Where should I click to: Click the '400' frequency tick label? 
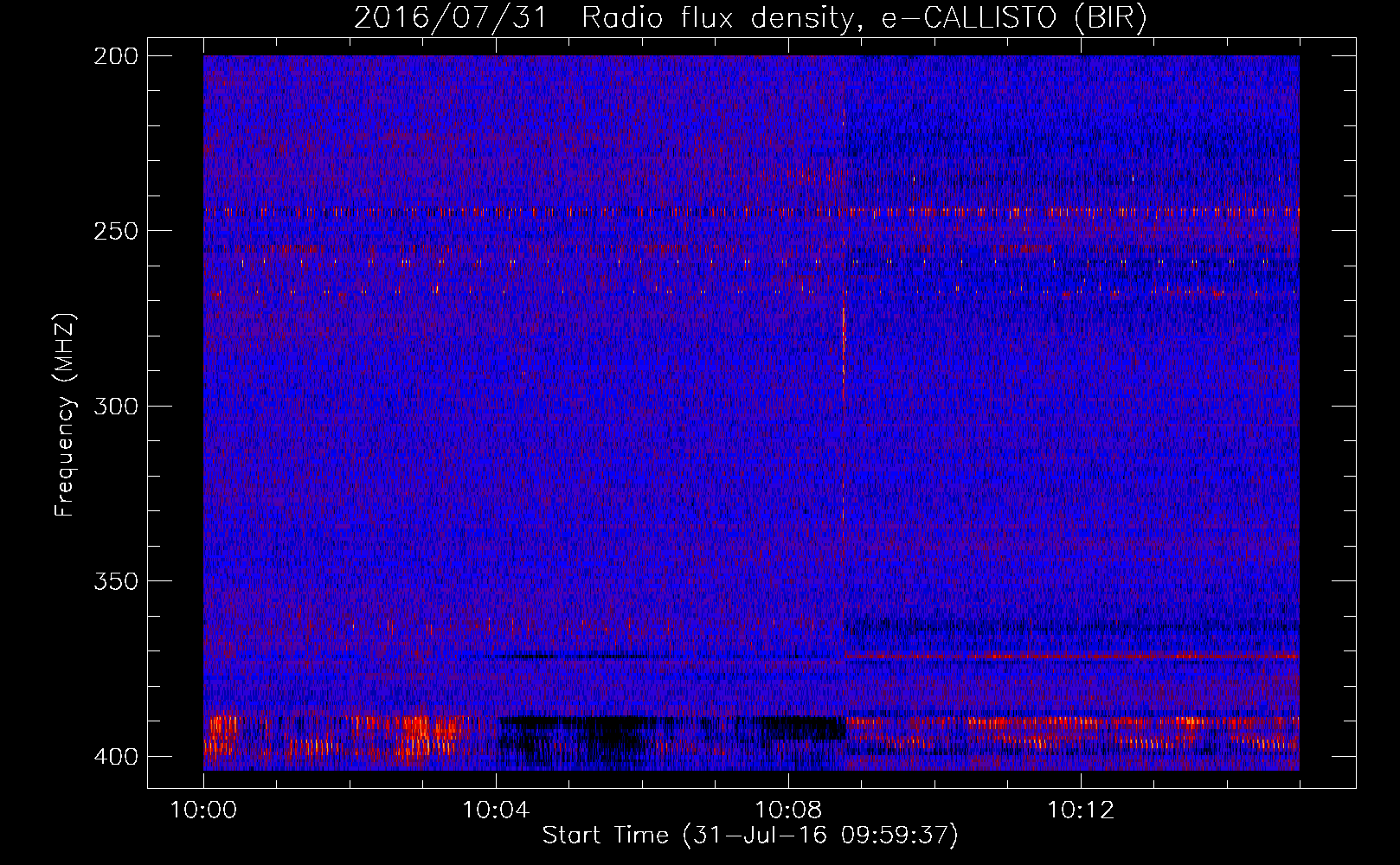tap(116, 757)
